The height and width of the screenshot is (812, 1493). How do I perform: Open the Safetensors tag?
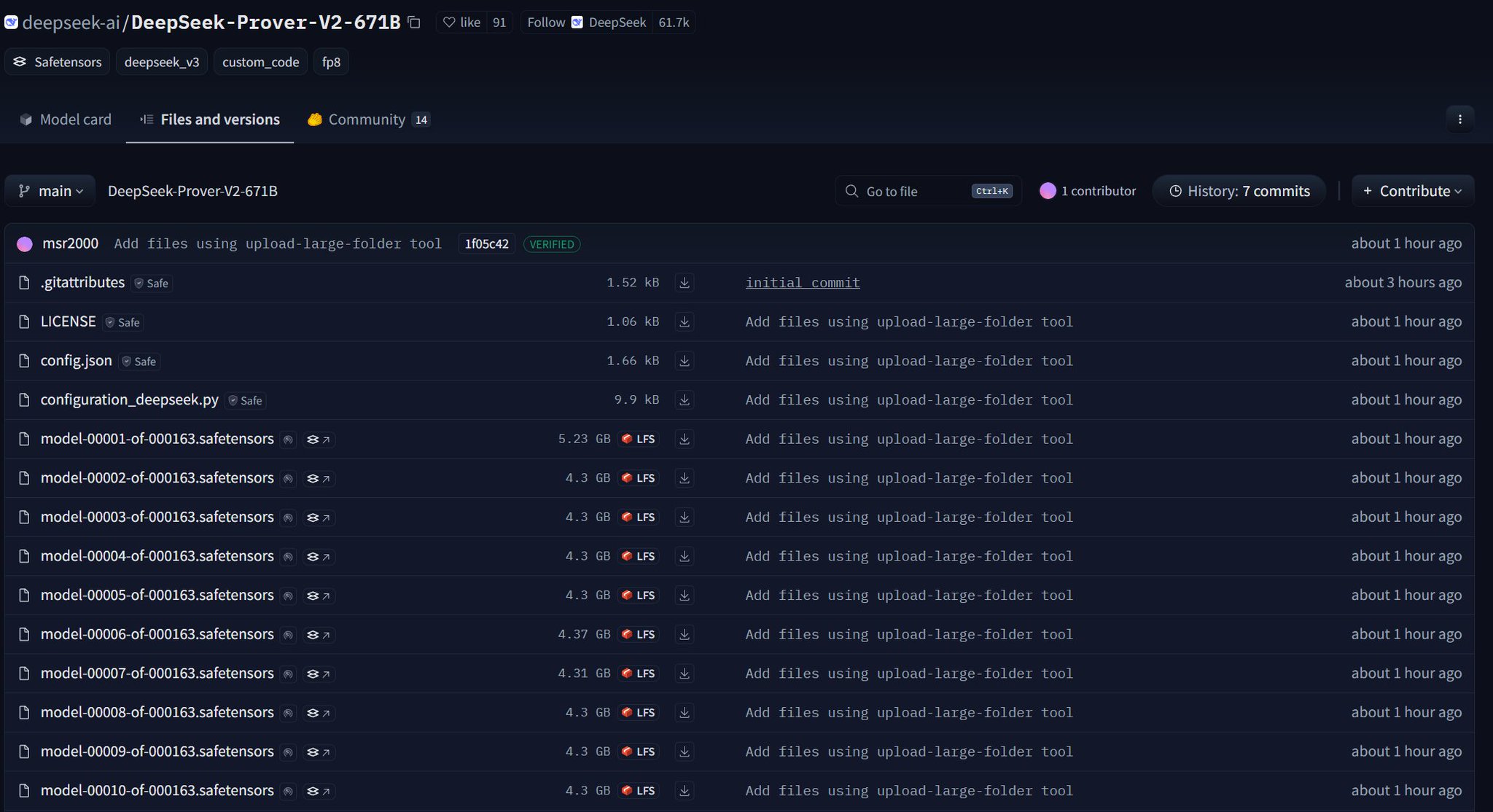[x=58, y=62]
